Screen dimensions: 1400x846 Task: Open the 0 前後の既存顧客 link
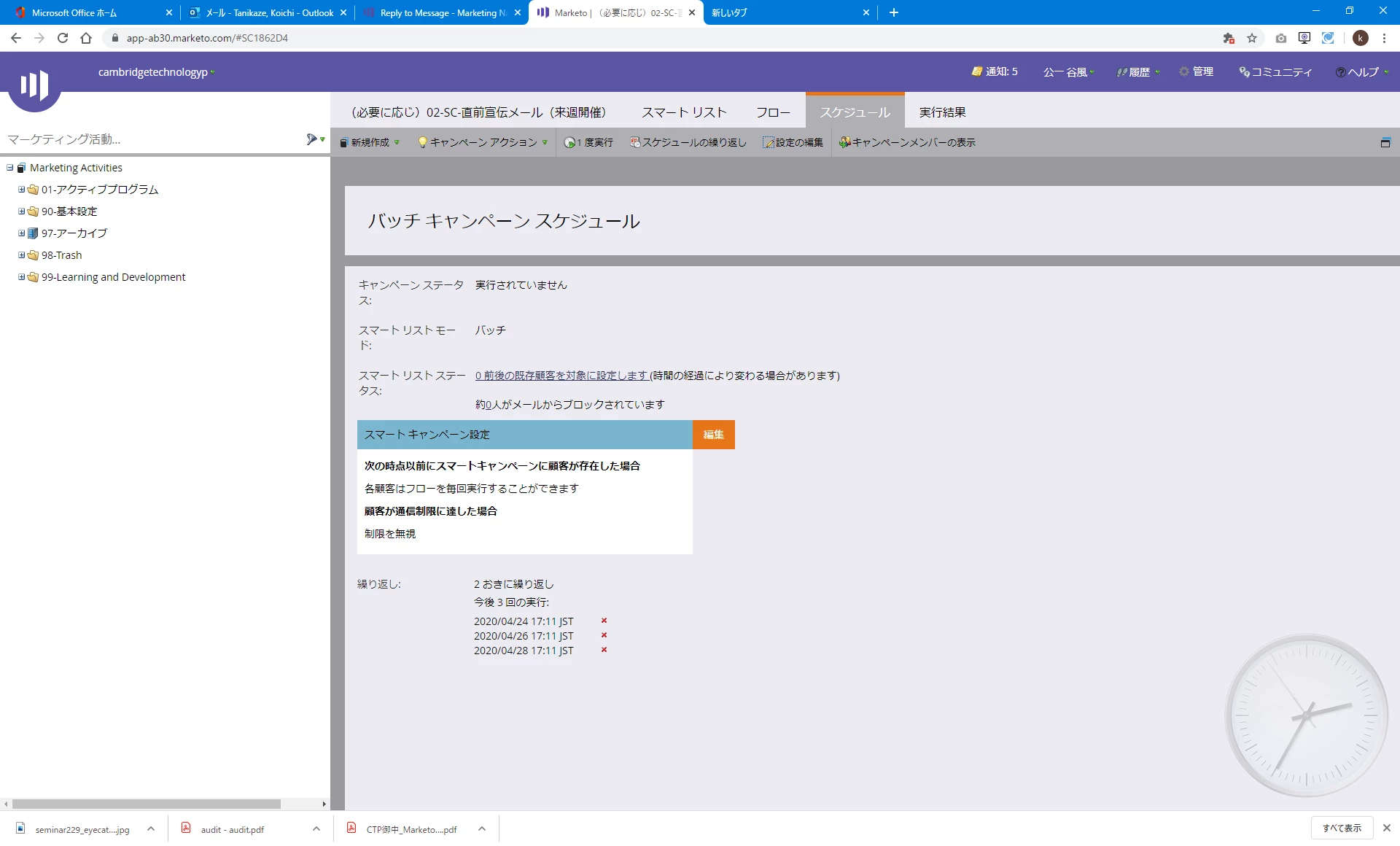[x=561, y=376]
